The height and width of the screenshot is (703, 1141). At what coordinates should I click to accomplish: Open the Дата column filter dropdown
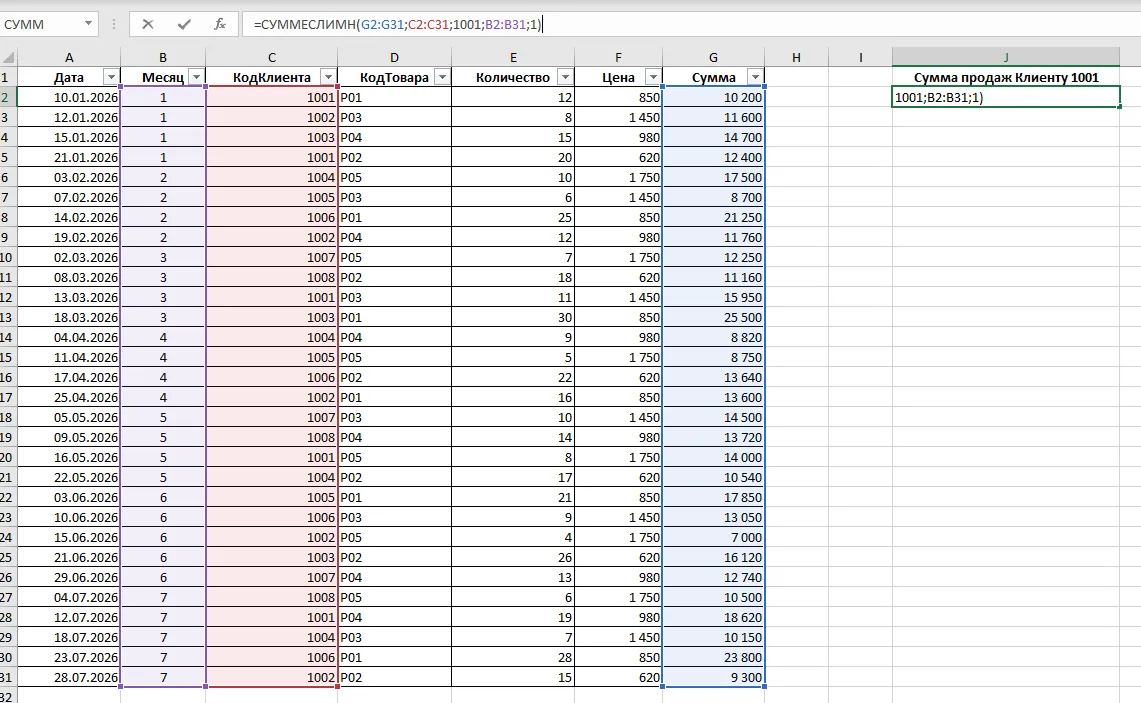tap(111, 77)
